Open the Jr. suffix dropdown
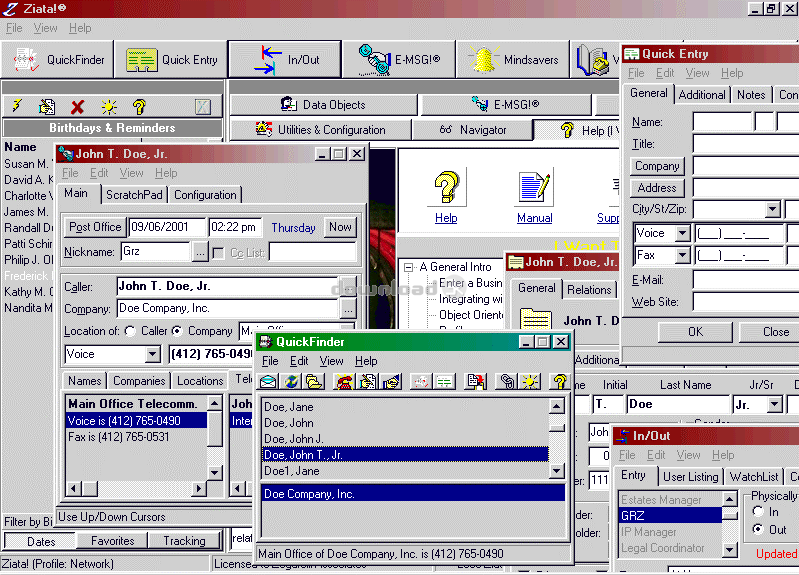 [x=775, y=405]
